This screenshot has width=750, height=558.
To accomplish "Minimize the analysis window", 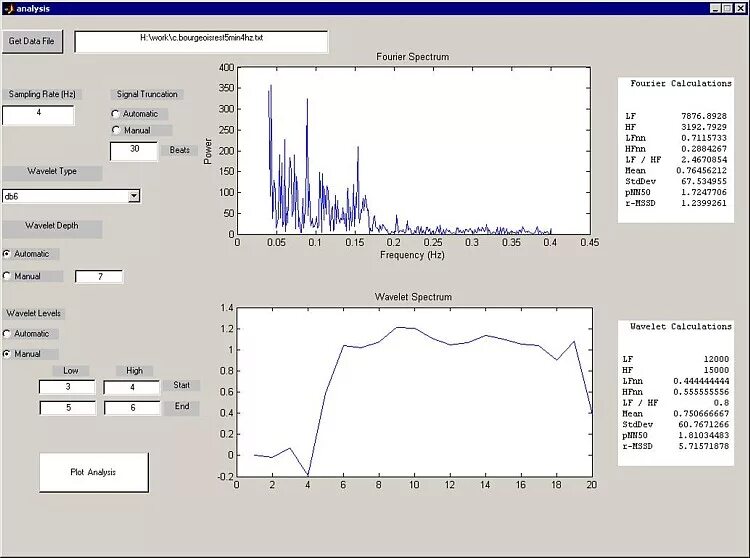I will click(716, 8).
